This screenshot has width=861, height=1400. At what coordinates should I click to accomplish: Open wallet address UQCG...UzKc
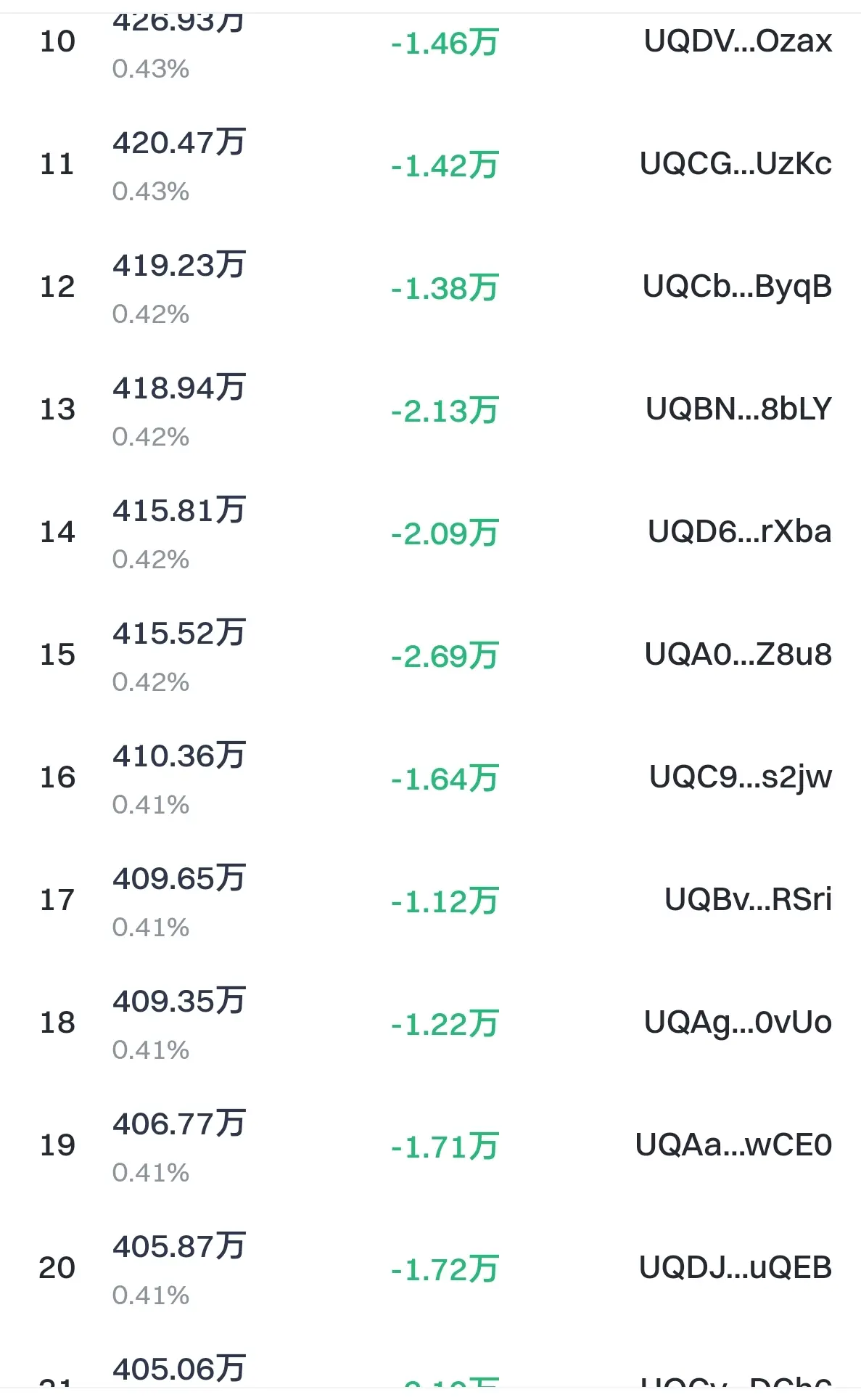736,164
